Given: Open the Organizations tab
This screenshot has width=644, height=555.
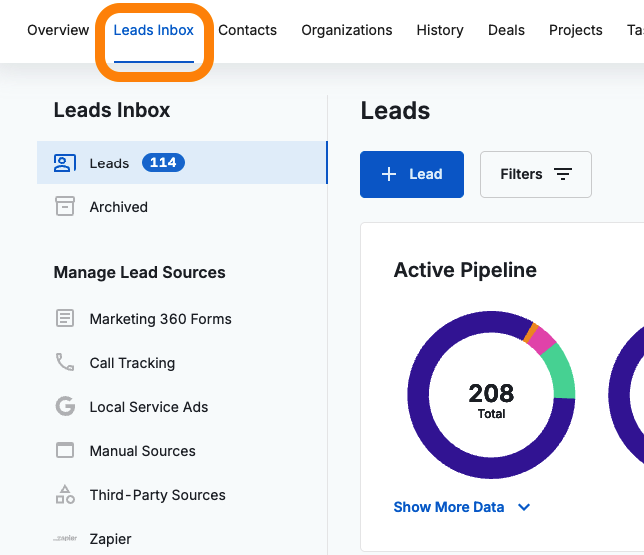Looking at the screenshot, I should coord(347,30).
